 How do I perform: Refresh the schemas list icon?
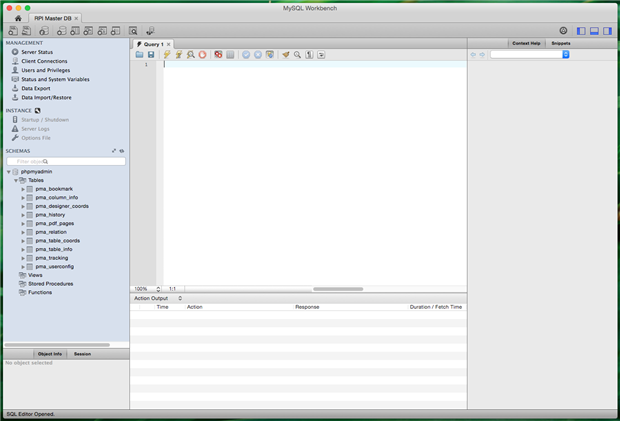[x=122, y=151]
